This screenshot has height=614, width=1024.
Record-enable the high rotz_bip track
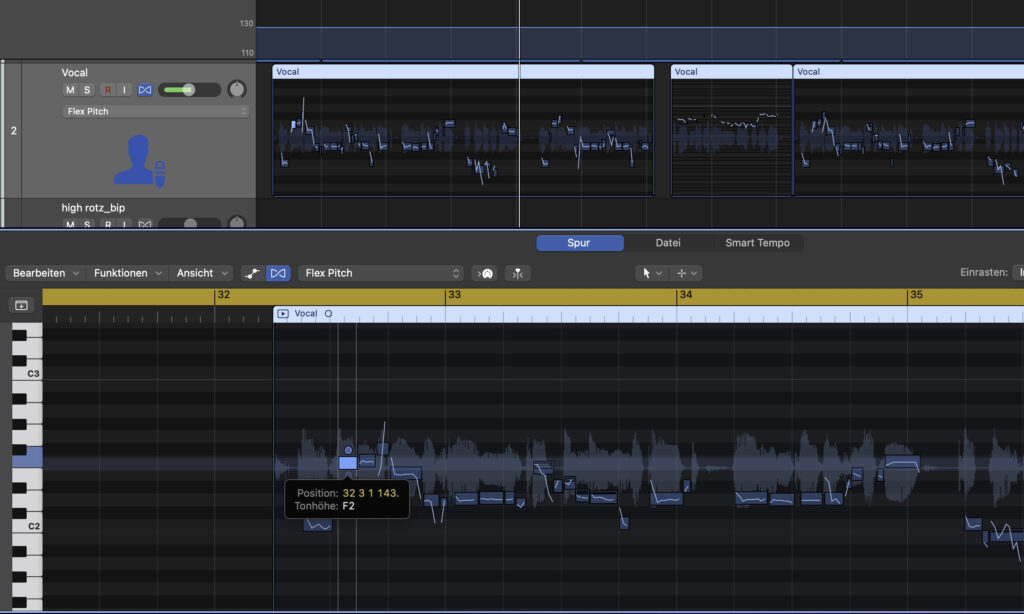pos(108,224)
